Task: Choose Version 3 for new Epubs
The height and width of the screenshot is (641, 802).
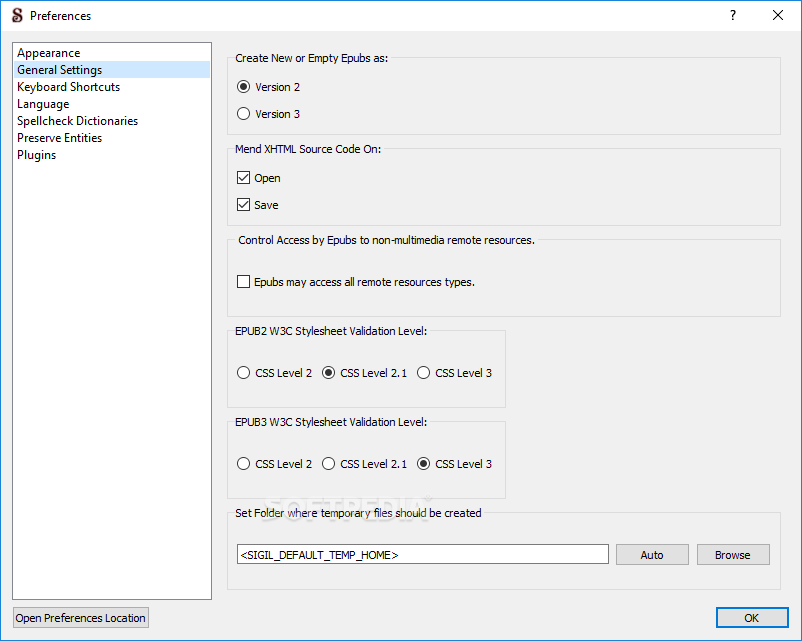Action: tap(244, 114)
